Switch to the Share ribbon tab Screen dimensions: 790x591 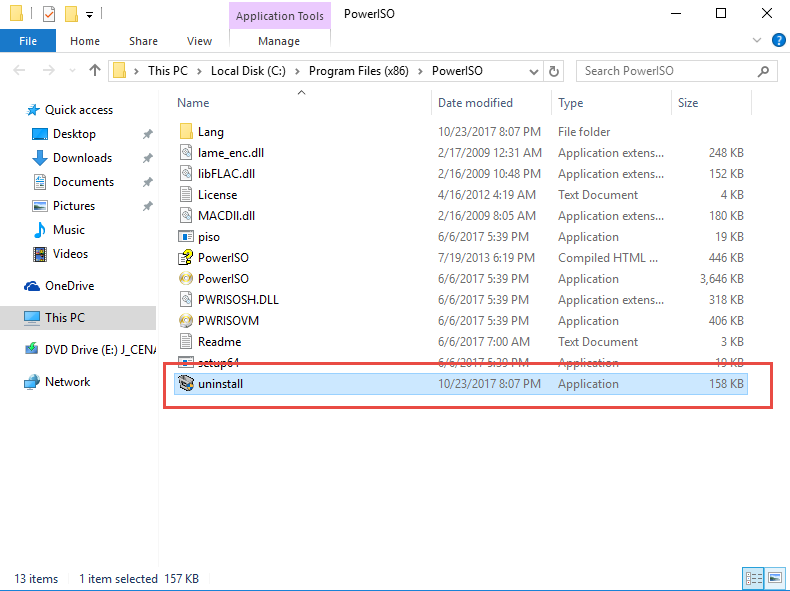tap(143, 41)
